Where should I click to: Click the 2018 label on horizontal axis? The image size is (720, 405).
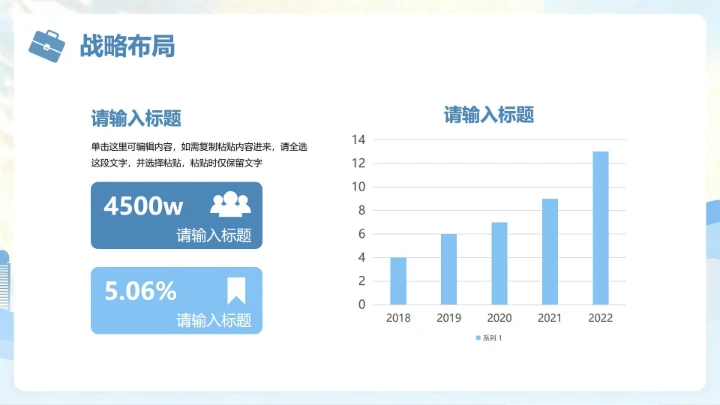(x=398, y=318)
